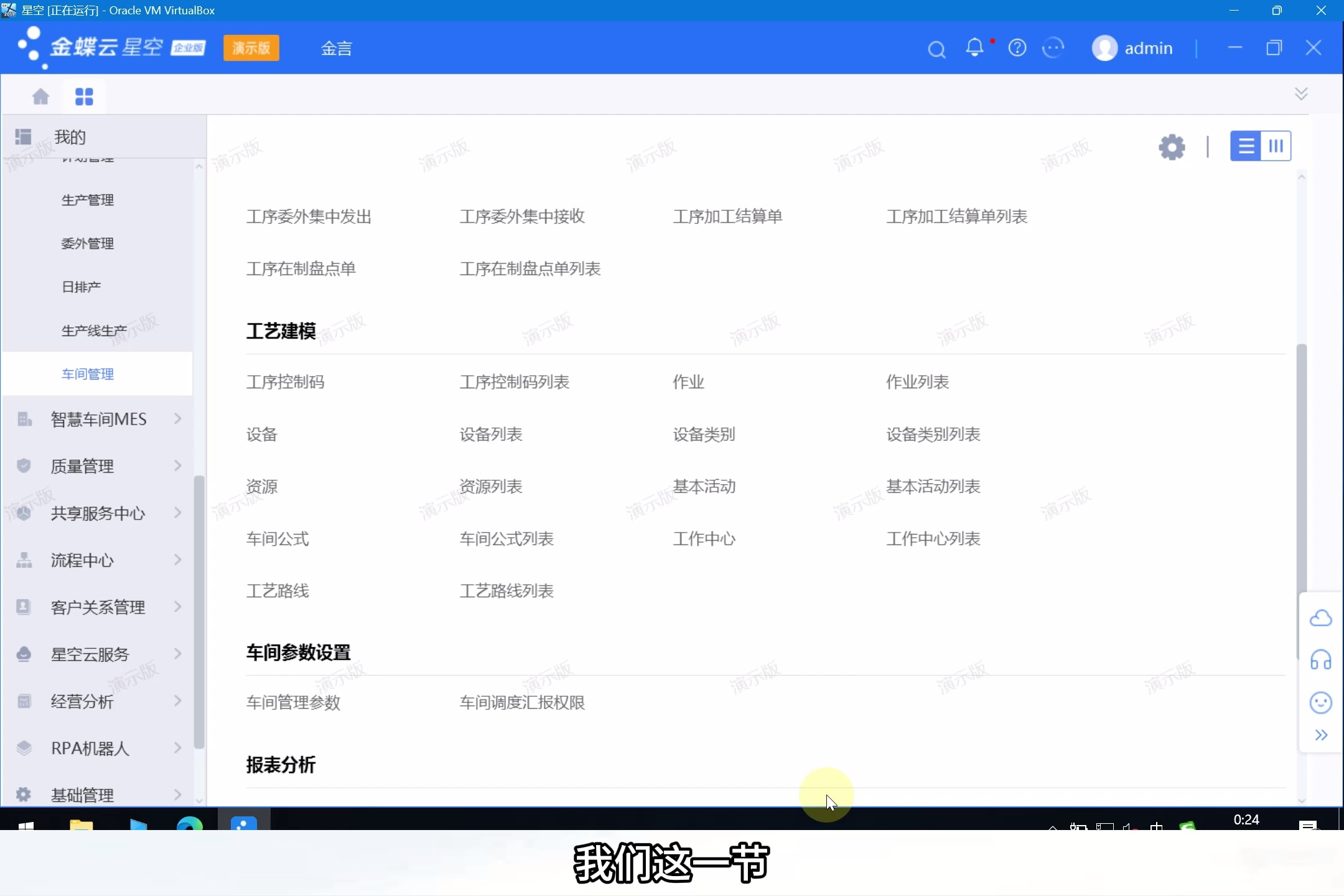Switch to list view layout
The image size is (1344, 896).
(1245, 146)
